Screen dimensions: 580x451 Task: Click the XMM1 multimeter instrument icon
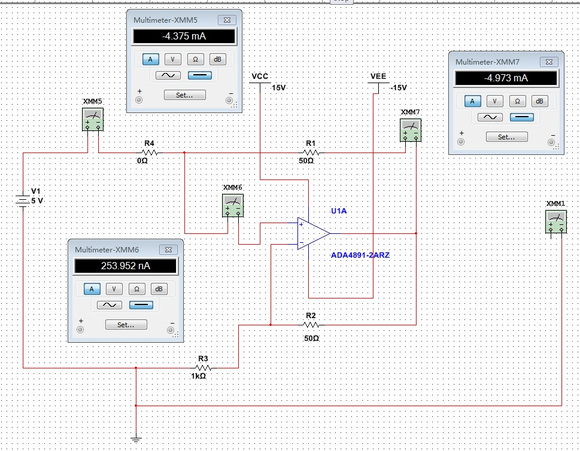point(556,222)
